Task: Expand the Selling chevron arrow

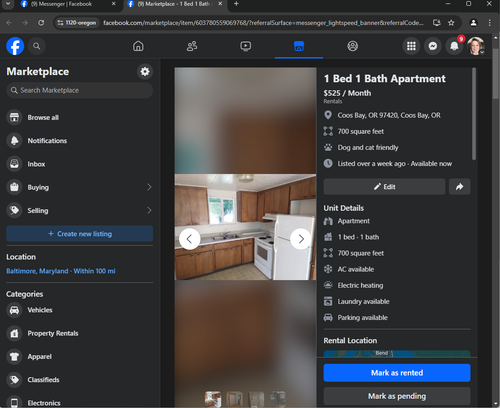Action: click(149, 211)
